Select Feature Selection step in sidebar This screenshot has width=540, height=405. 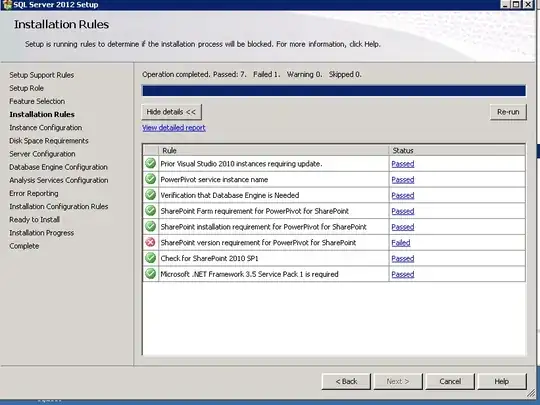[37, 101]
